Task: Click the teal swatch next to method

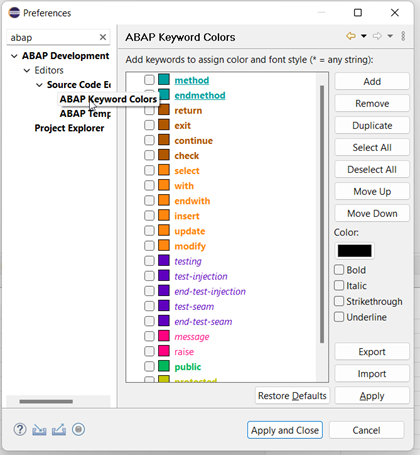Action: click(x=164, y=80)
